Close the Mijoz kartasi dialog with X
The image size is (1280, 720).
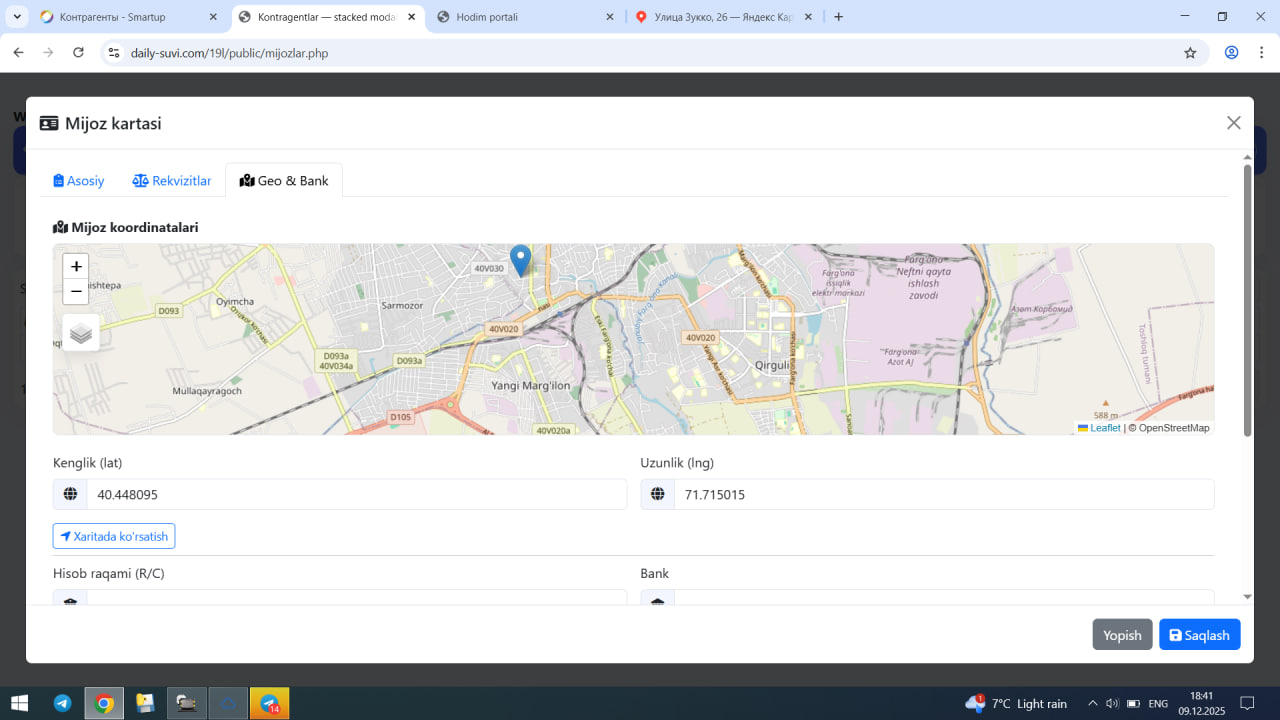(1233, 123)
